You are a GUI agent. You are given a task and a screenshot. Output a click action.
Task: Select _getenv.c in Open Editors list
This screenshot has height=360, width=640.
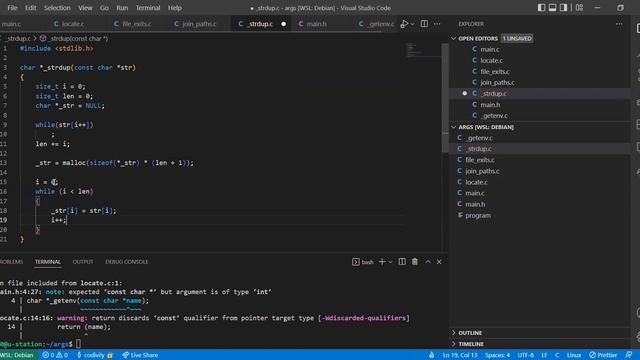540,116
